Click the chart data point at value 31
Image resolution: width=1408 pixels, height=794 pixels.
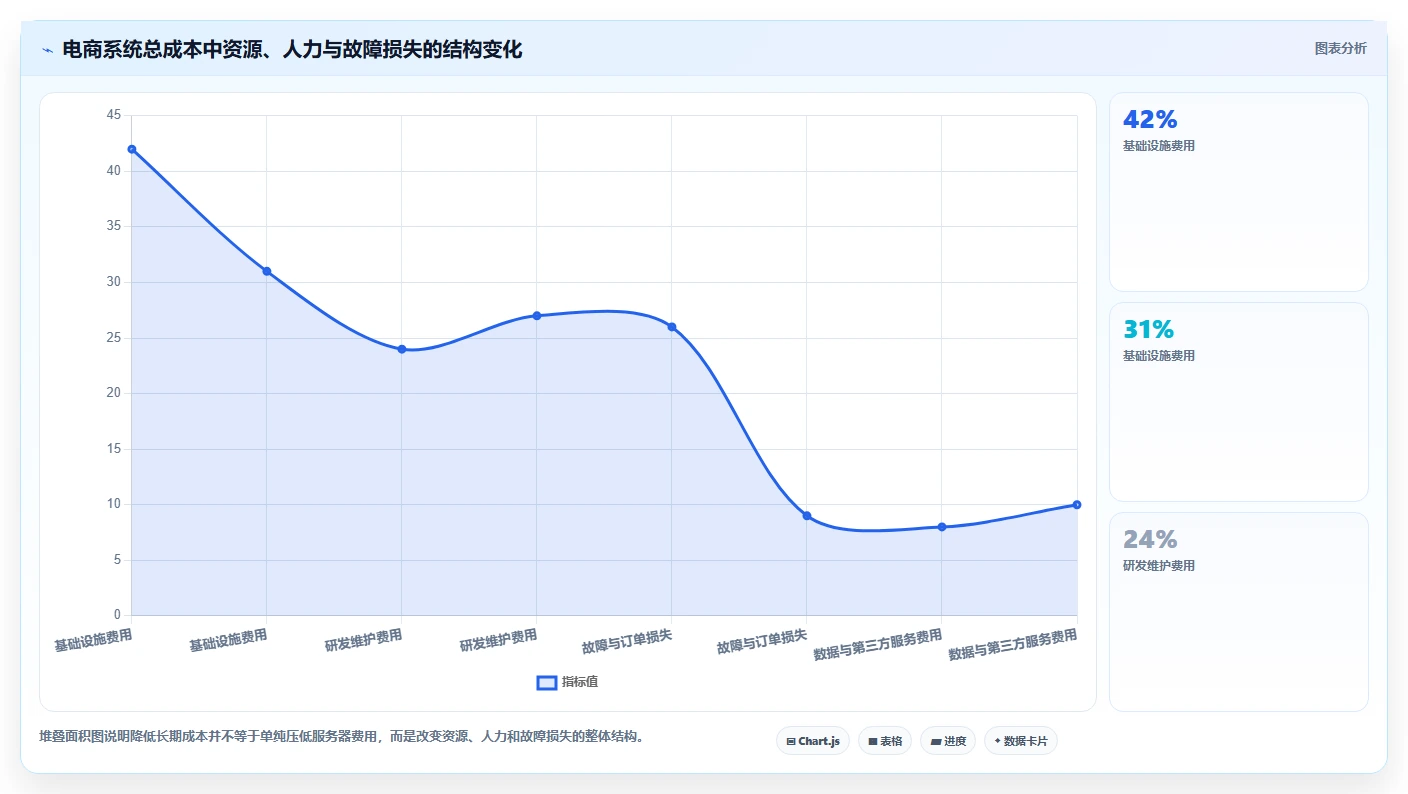click(x=267, y=271)
